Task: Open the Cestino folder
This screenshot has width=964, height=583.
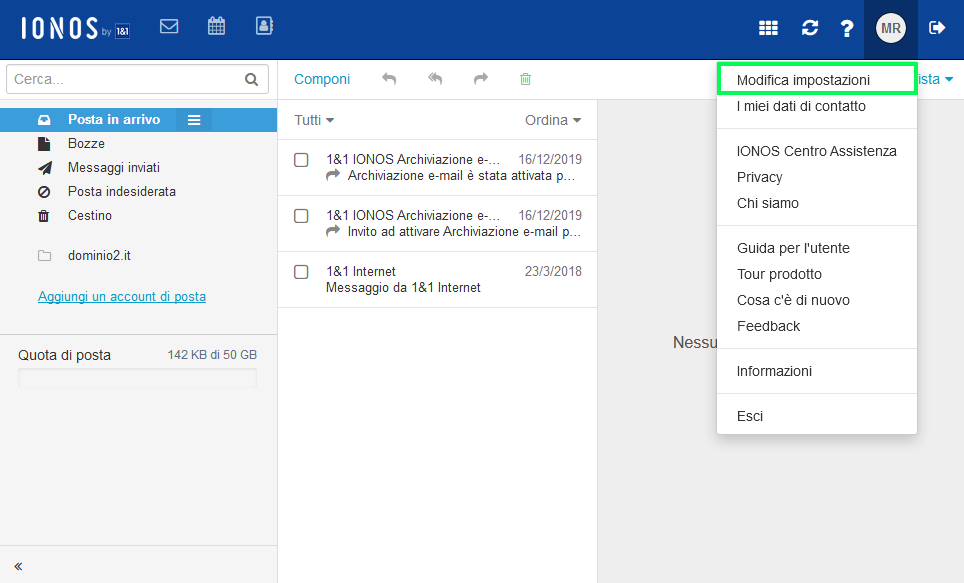Action: [x=138, y=215]
